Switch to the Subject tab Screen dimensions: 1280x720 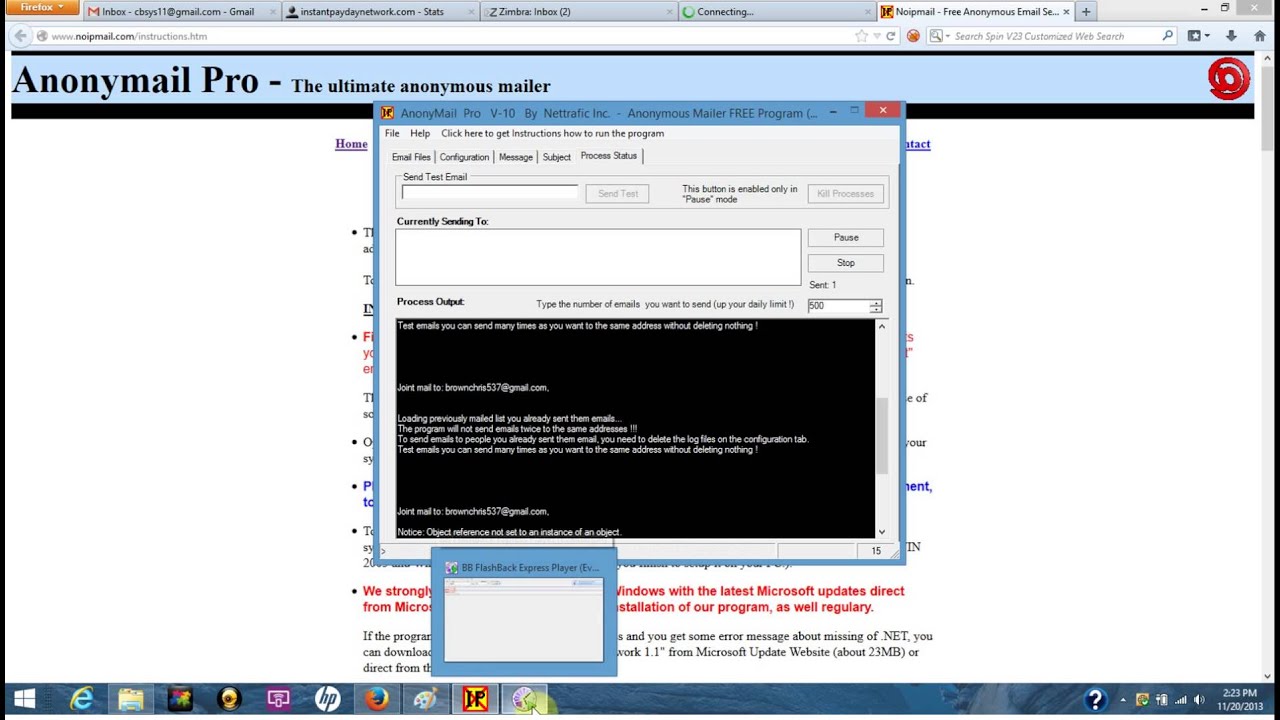point(556,157)
